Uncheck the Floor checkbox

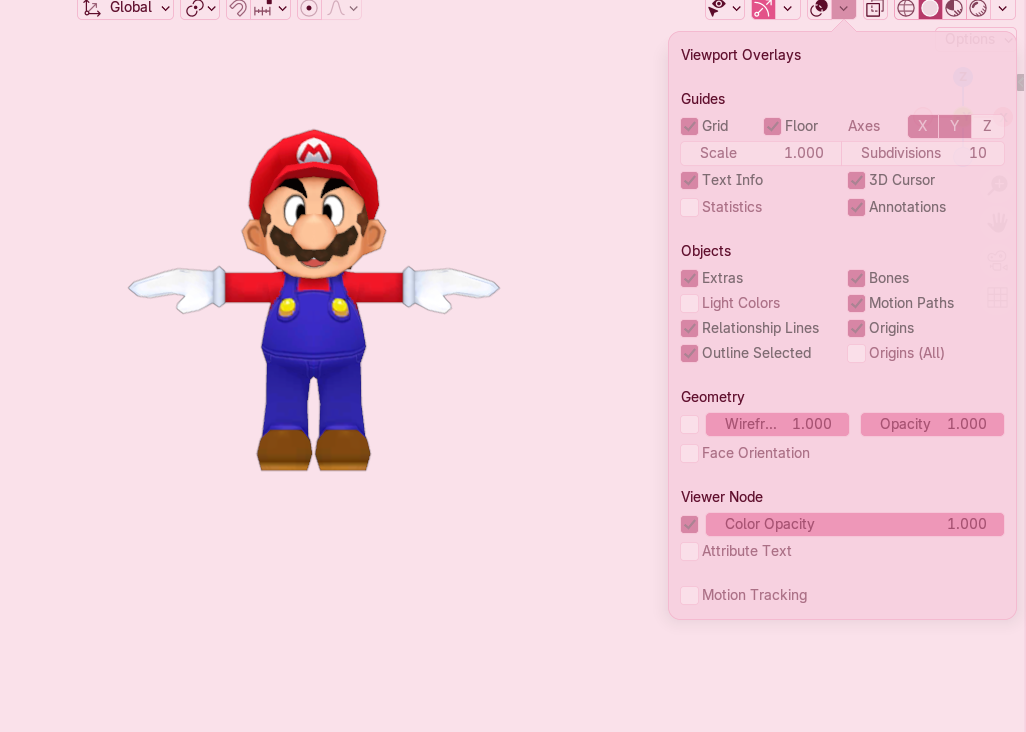[x=772, y=126]
